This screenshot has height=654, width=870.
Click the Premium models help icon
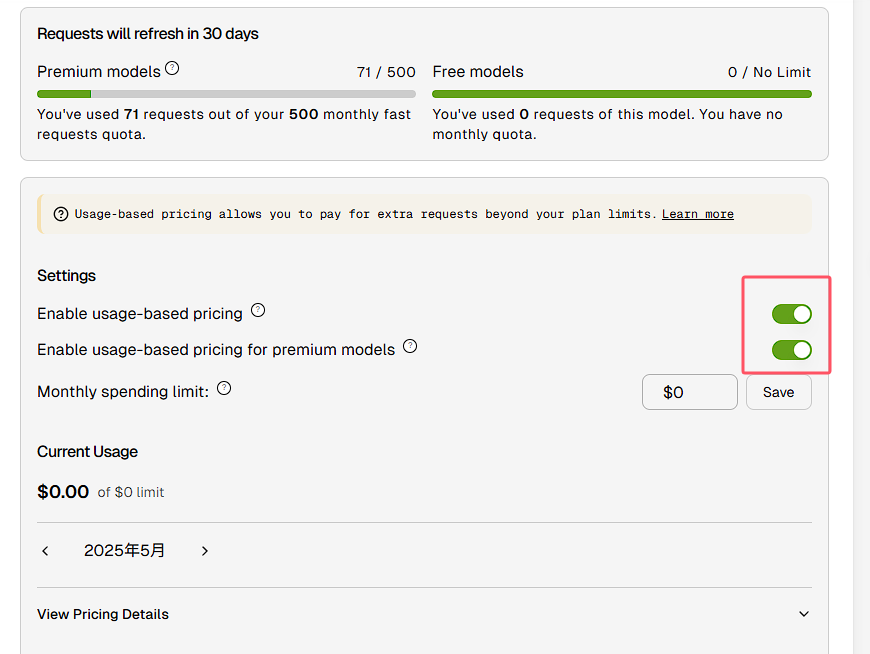pyautogui.click(x=172, y=68)
